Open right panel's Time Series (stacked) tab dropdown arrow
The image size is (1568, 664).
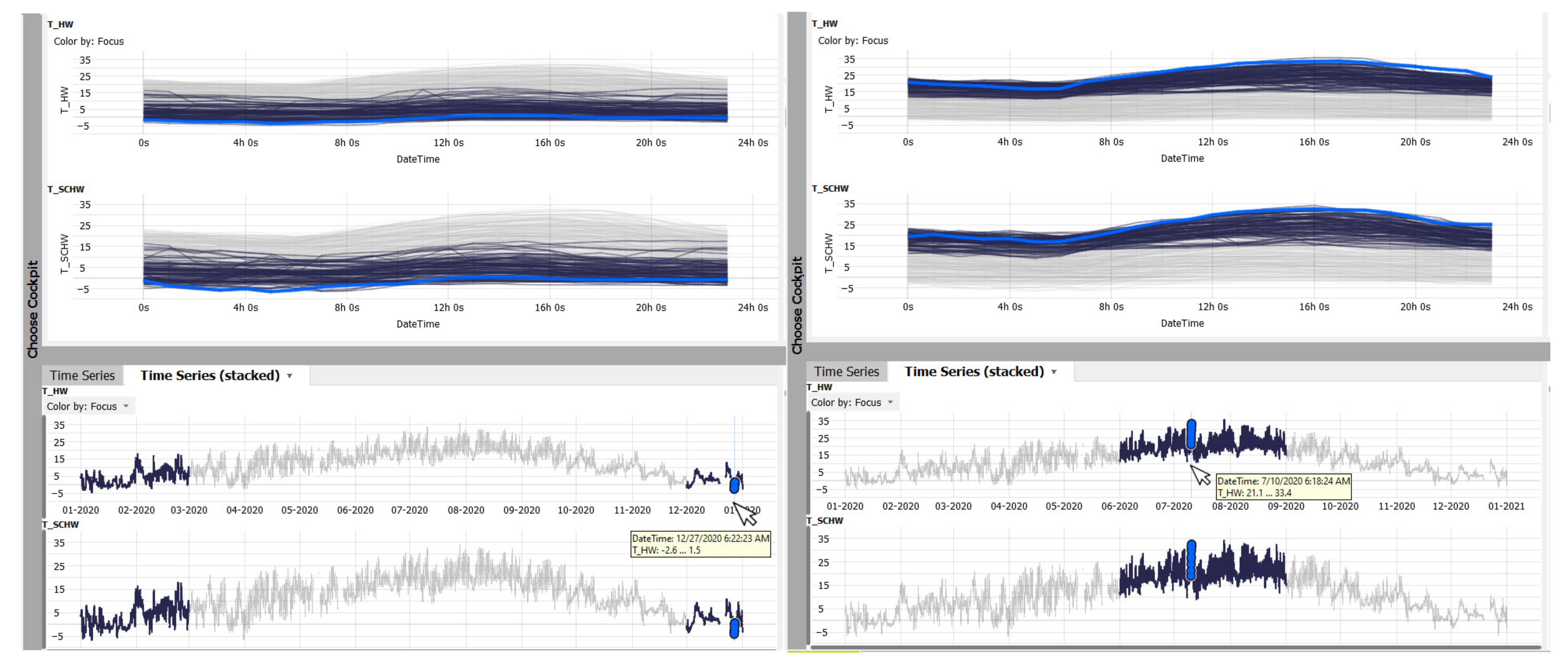pyautogui.click(x=1054, y=372)
